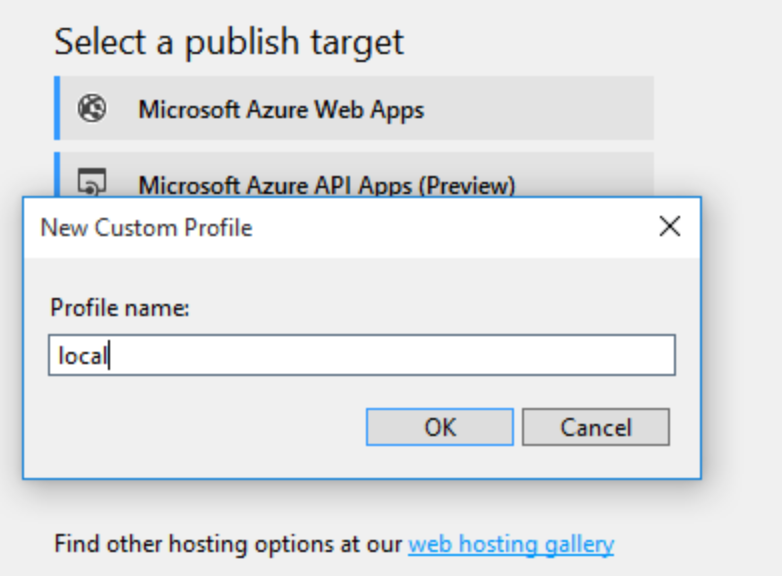Viewport: 782px width, 576px height.
Task: Cancel the New Custom Profile dialog
Action: (x=596, y=427)
